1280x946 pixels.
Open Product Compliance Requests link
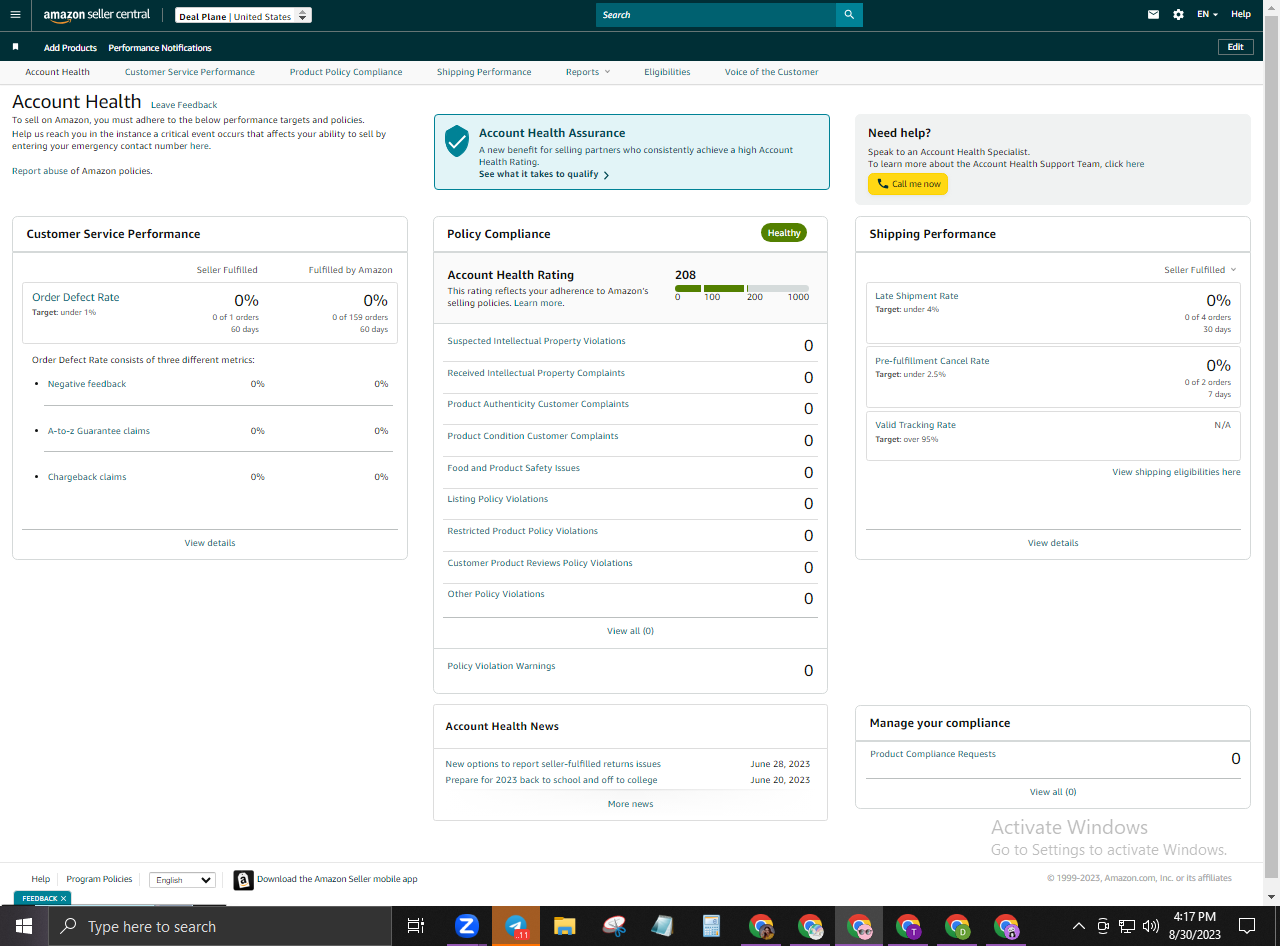[933, 754]
